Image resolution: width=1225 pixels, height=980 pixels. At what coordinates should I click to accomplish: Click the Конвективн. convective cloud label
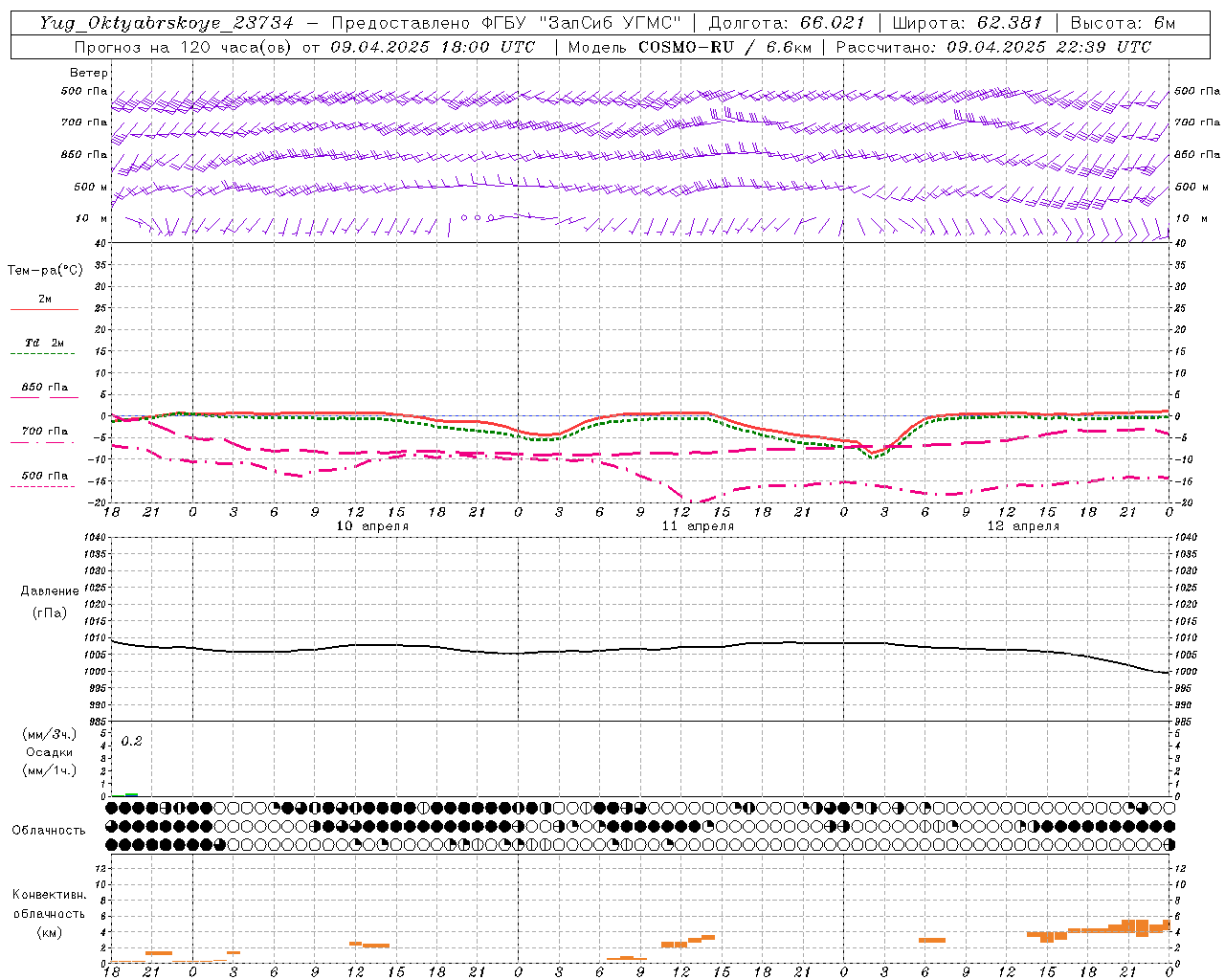pos(49,895)
